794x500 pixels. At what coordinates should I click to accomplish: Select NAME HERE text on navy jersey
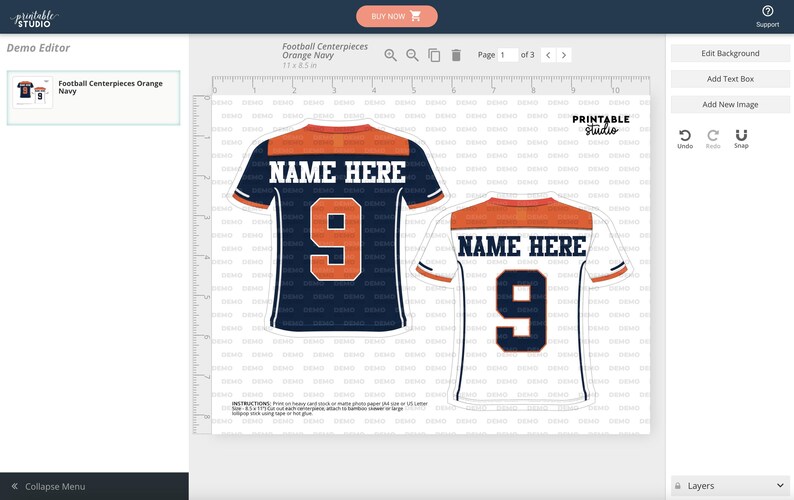click(337, 172)
